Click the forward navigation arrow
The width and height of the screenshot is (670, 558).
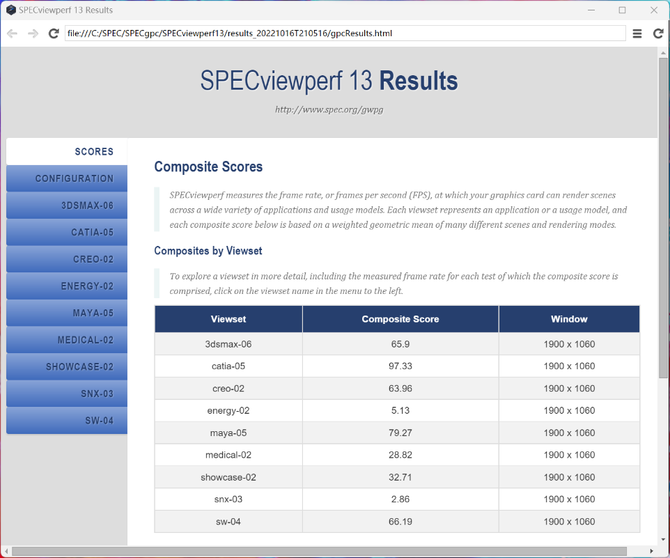pos(32,33)
